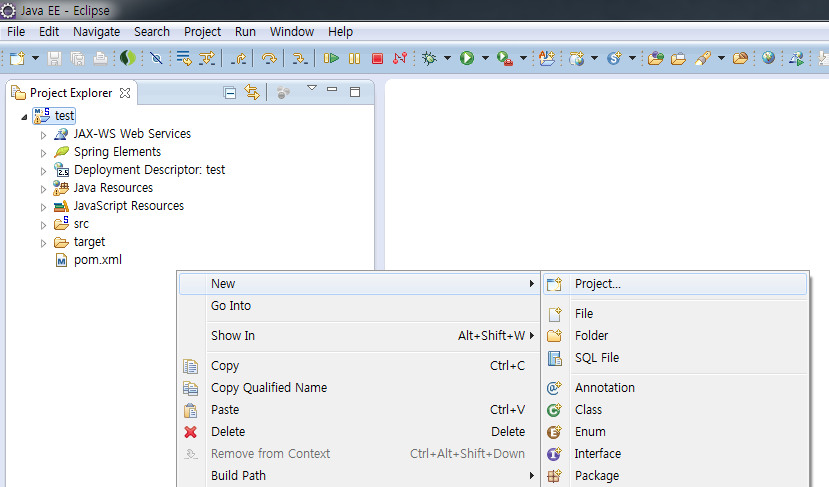
Task: Expand Java Resources node
Action: coord(43,189)
